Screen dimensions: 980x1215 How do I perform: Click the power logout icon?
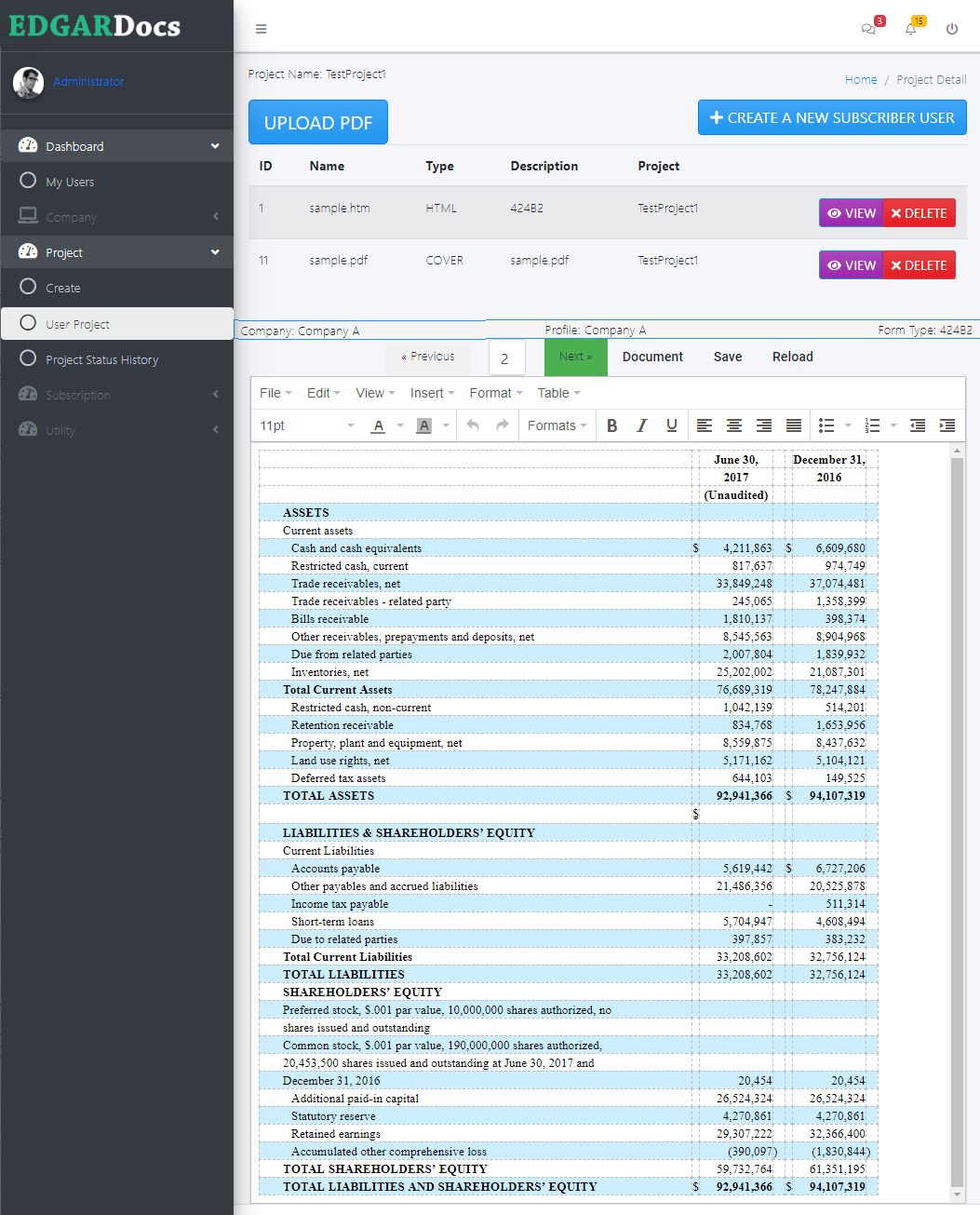coord(952,29)
